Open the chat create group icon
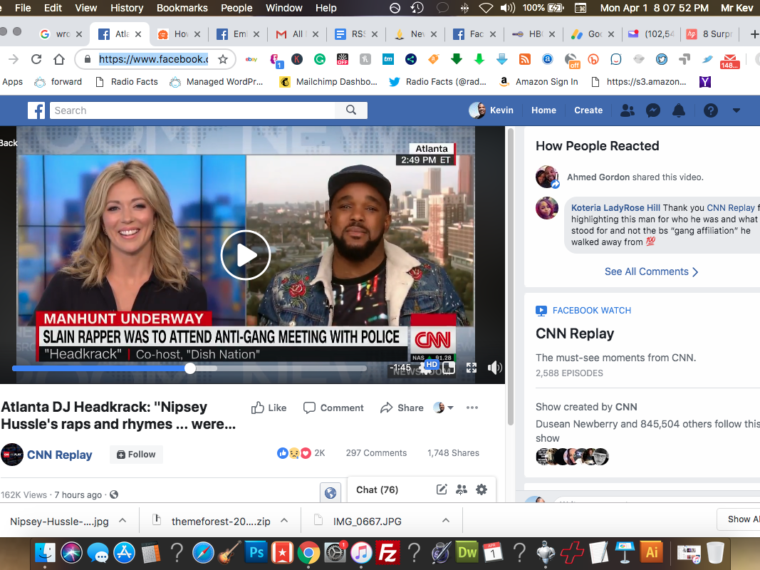This screenshot has height=570, width=760. point(461,490)
